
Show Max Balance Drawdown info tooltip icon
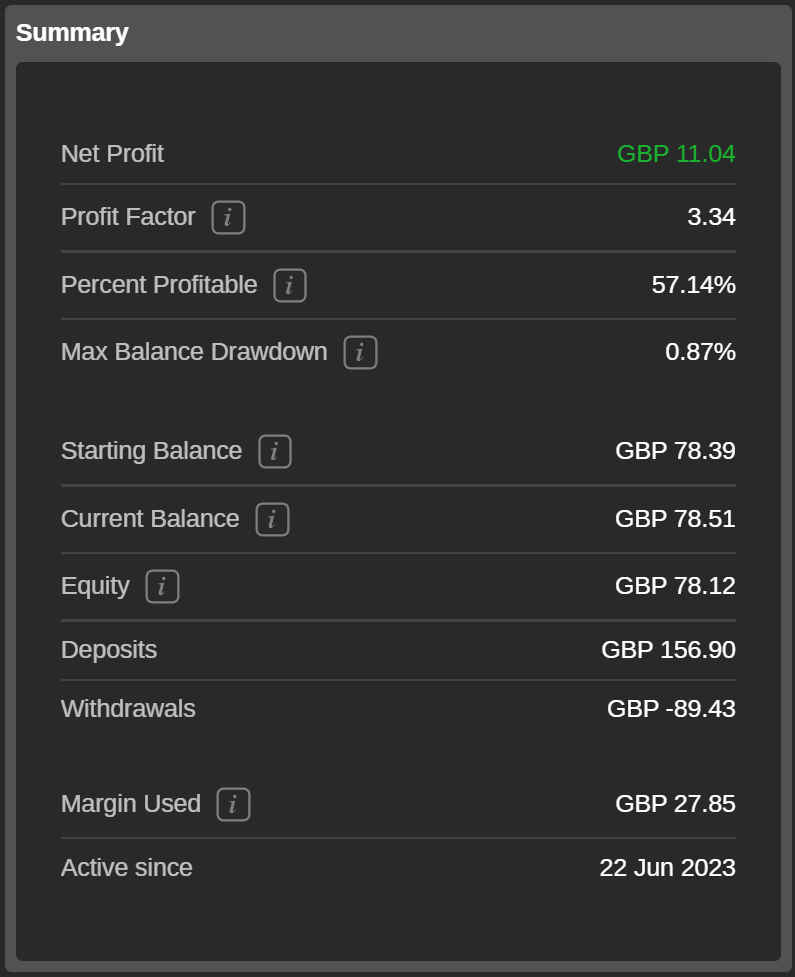pyautogui.click(x=360, y=352)
